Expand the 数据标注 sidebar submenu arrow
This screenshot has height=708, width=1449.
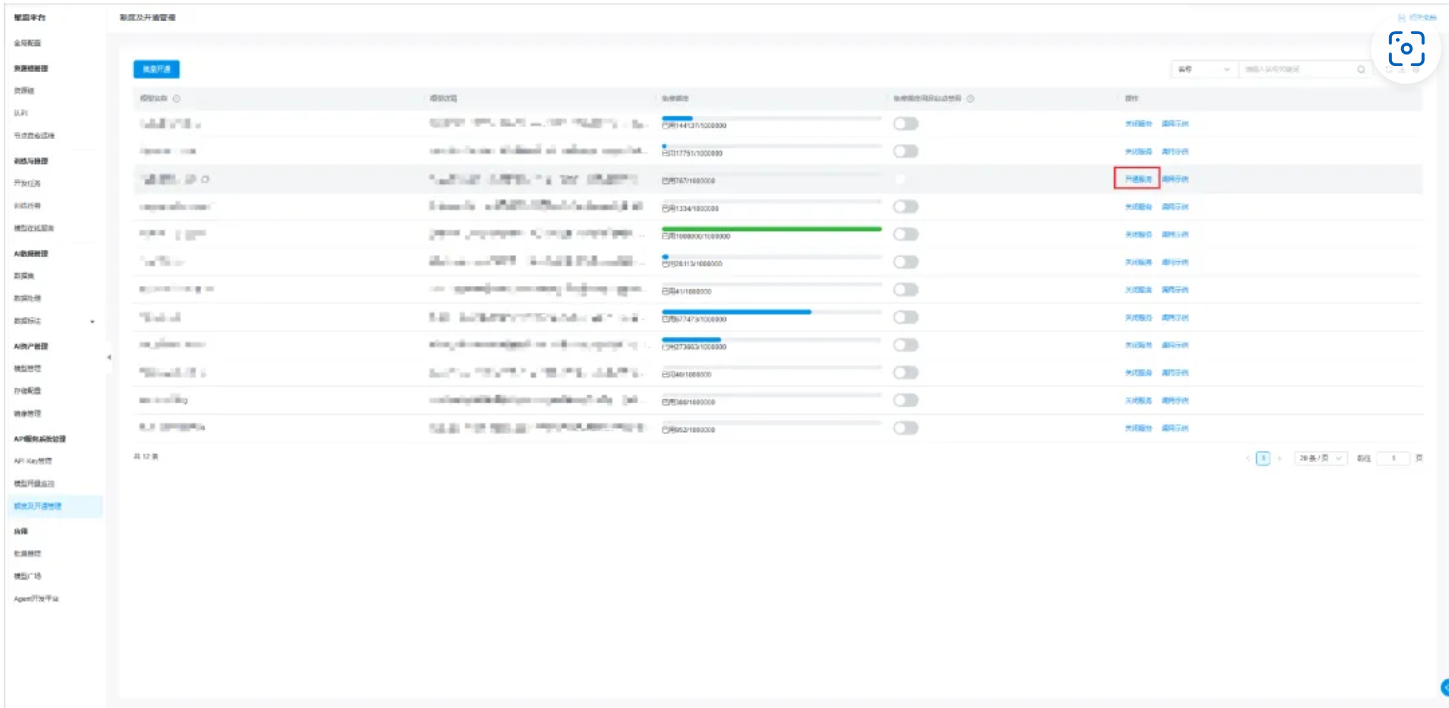(x=93, y=322)
